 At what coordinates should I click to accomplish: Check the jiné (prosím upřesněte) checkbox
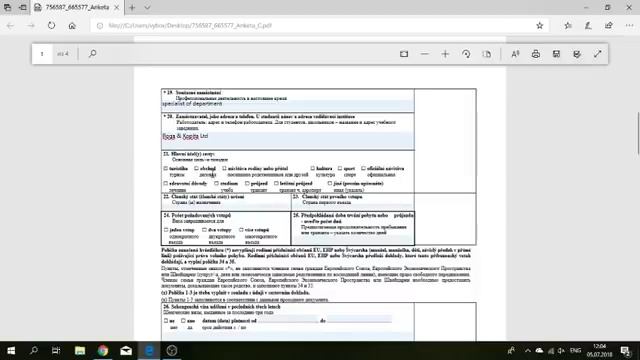[329, 184]
